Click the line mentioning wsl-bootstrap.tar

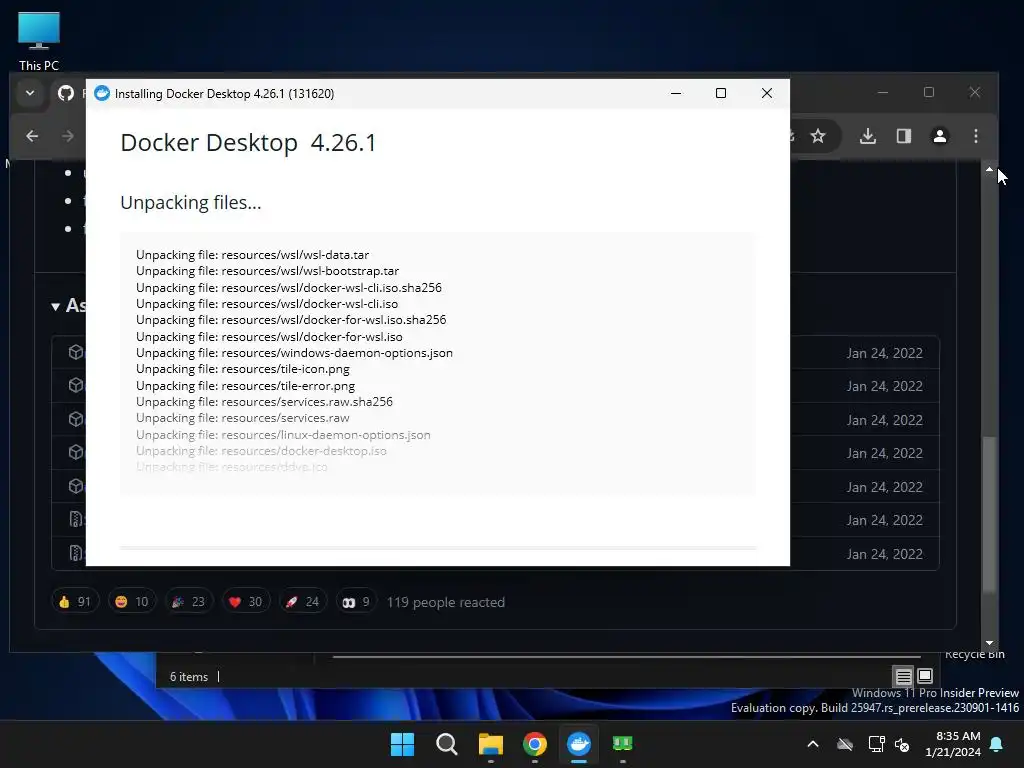267,271
